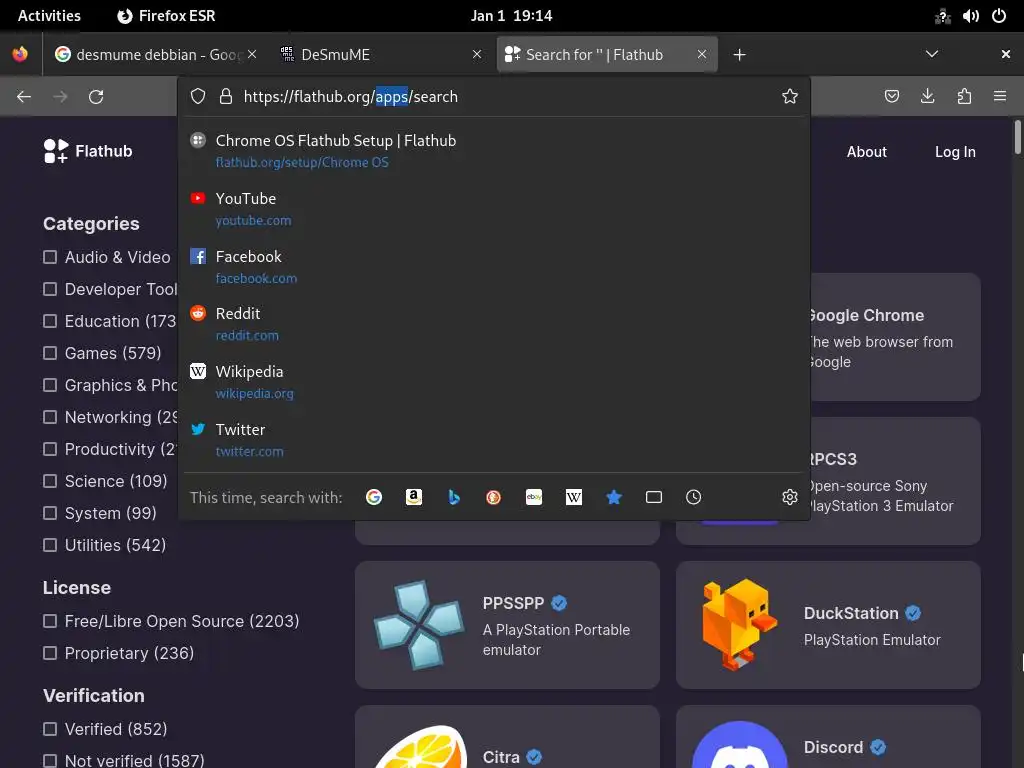Search open tabs using the tab icon
Image resolution: width=1024 pixels, height=768 pixels.
coord(654,498)
